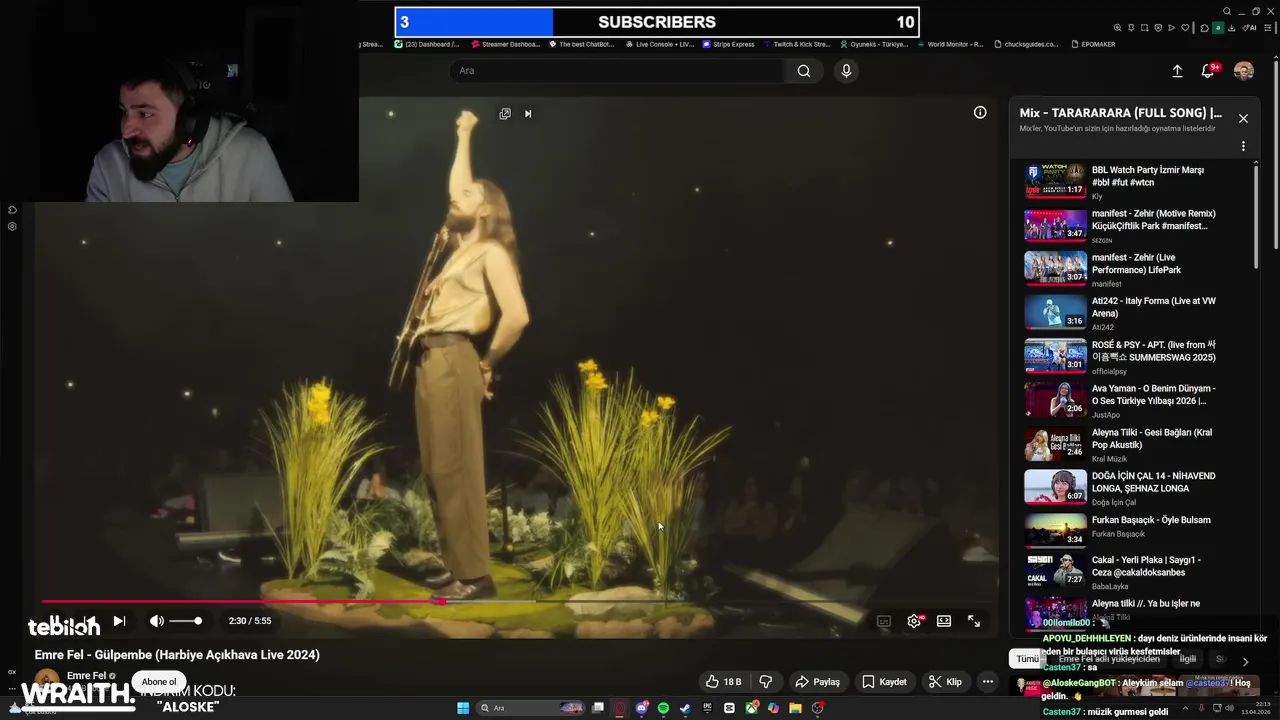1280x720 pixels.
Task: Activate voice search microphone icon
Action: click(846, 71)
